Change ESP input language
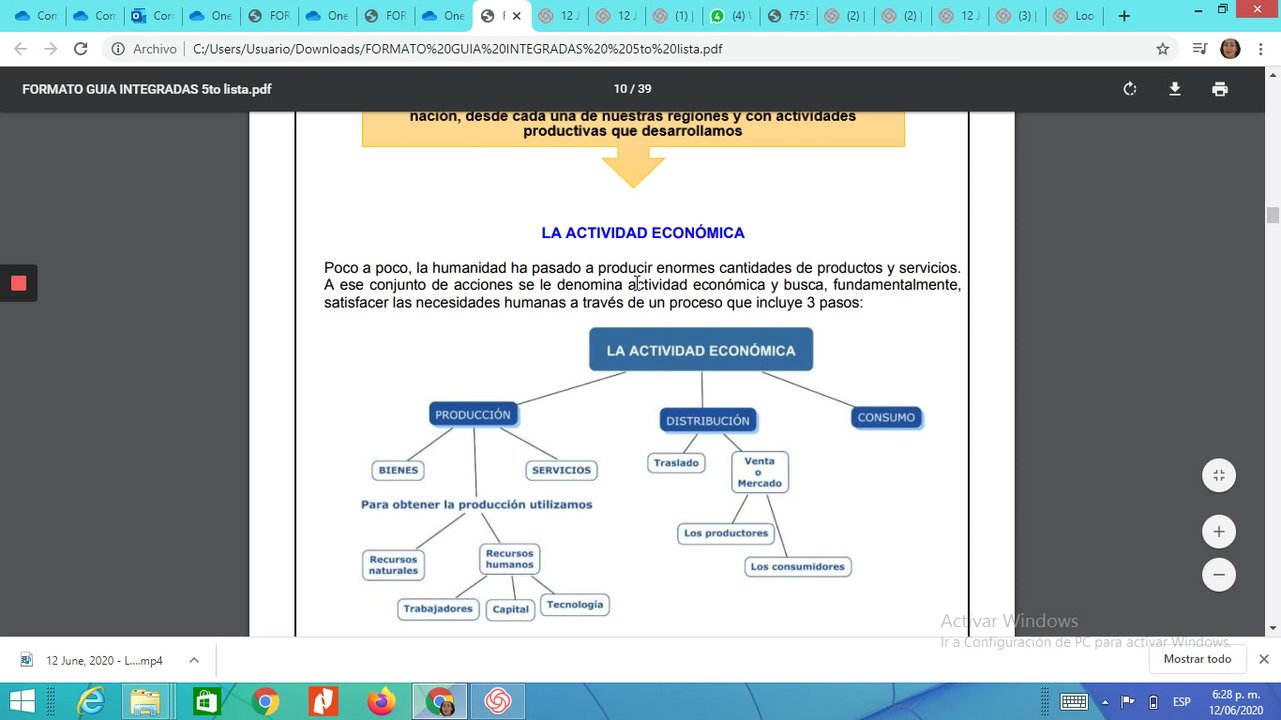This screenshot has width=1281, height=720. tap(1182, 701)
